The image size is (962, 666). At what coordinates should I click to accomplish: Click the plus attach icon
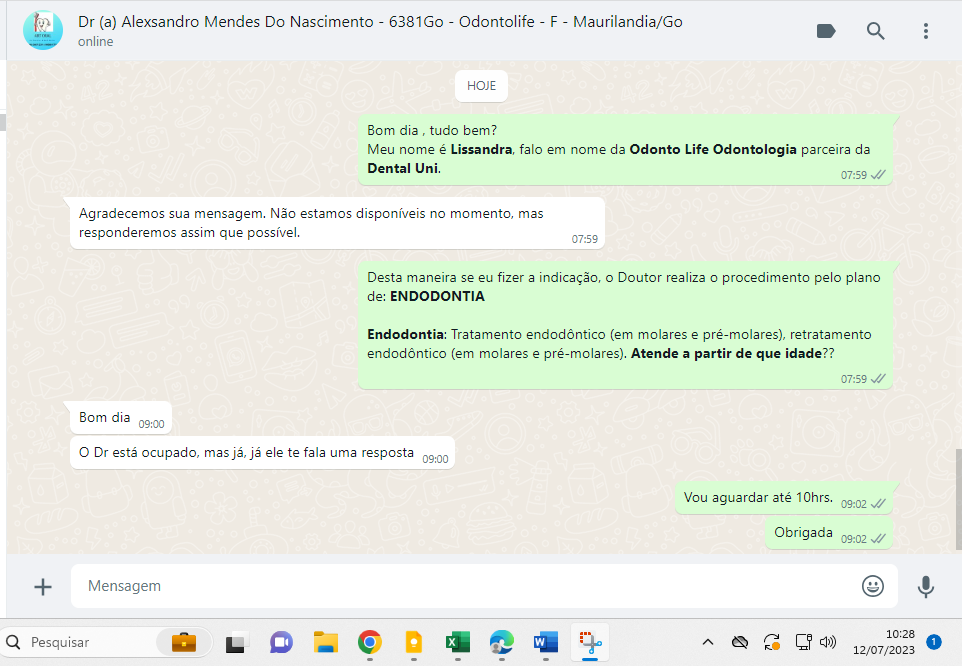pos(43,587)
